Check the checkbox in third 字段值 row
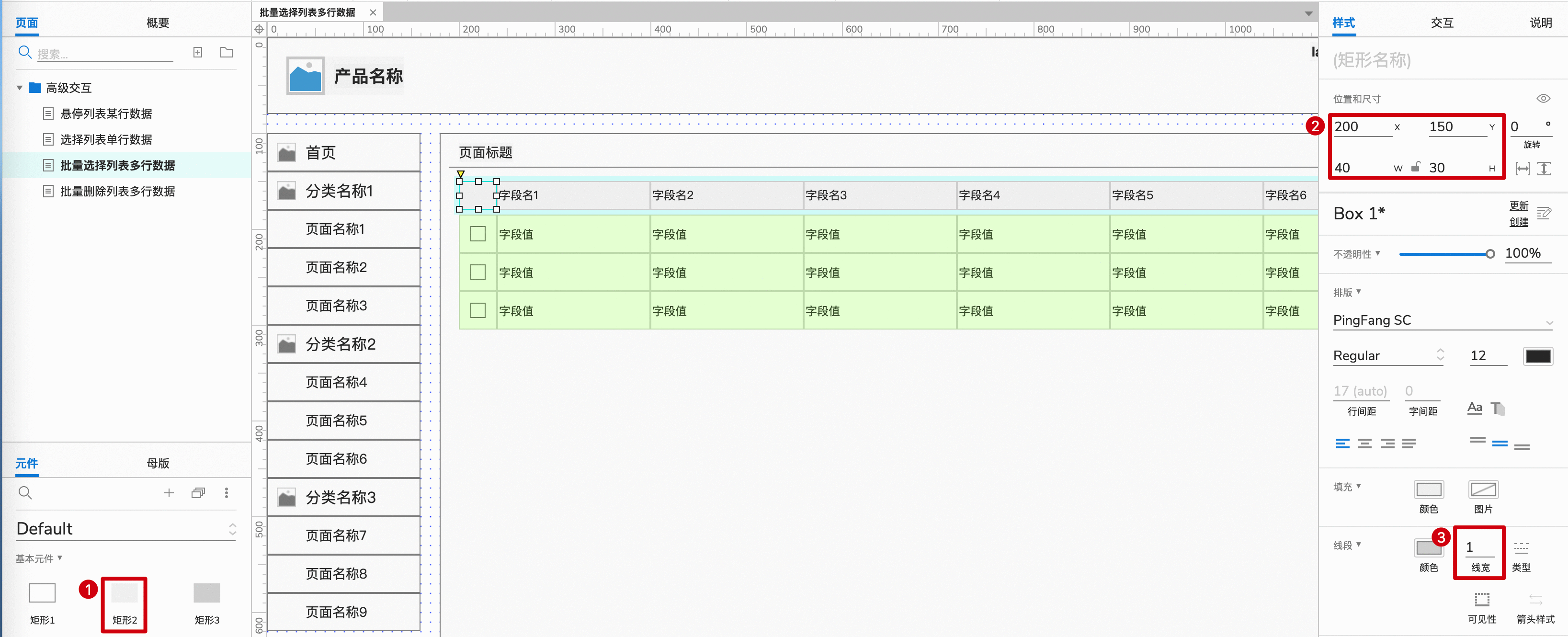The image size is (1568, 637). point(478,310)
